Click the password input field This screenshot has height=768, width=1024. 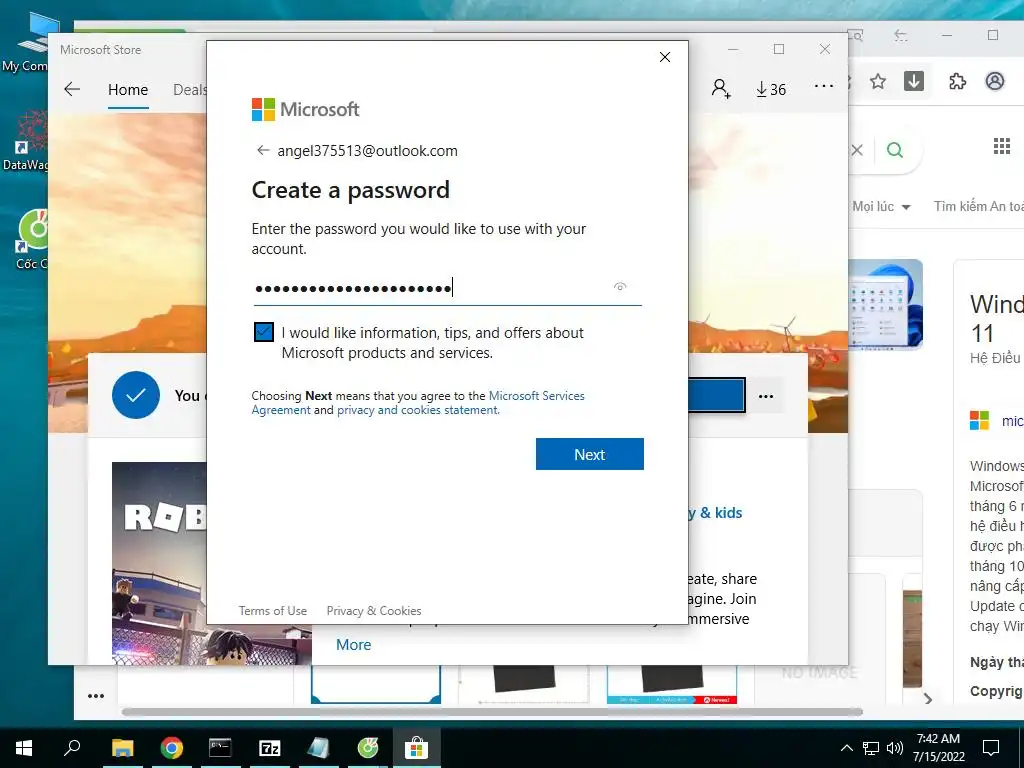coord(447,287)
